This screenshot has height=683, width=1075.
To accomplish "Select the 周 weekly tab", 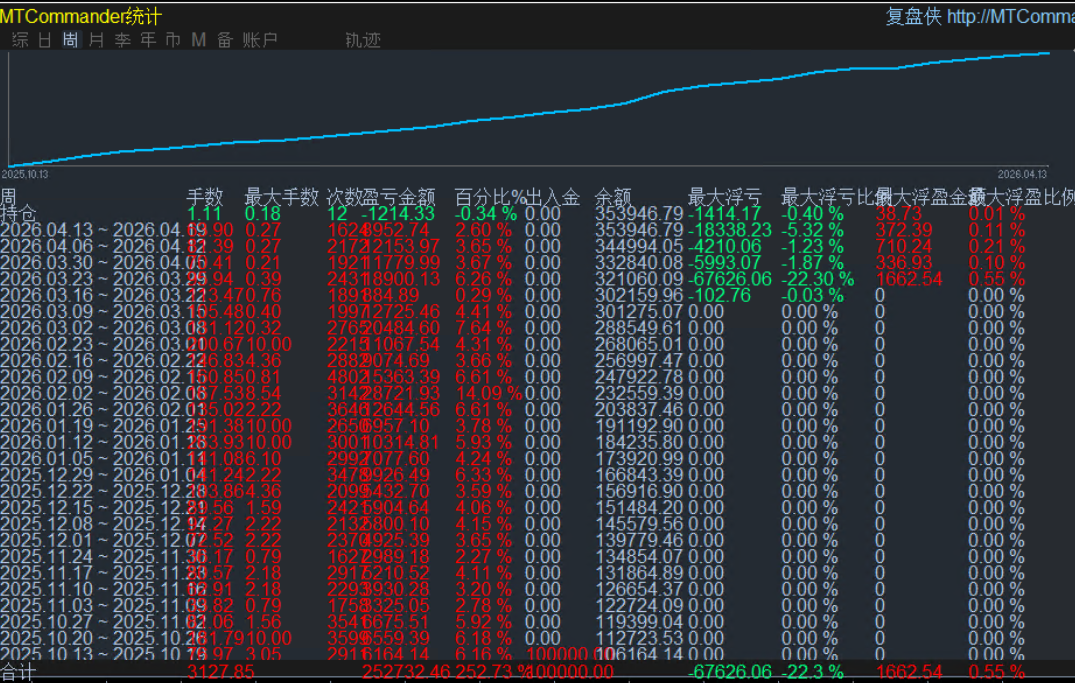I will click(71, 40).
